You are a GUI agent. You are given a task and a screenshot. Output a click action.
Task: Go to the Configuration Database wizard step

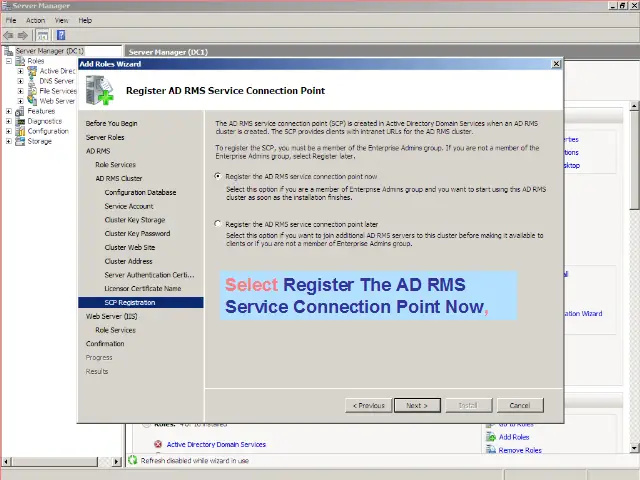pos(140,192)
